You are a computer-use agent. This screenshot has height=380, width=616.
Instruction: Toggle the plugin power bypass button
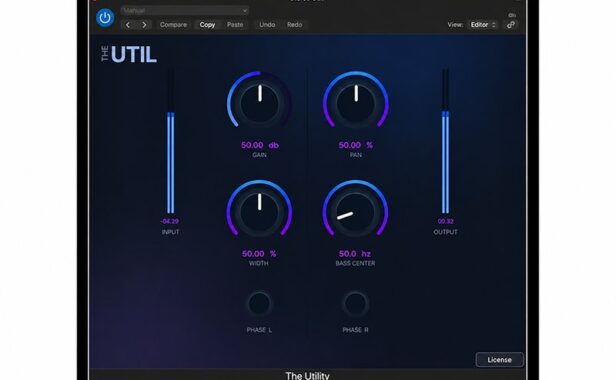pos(105,18)
